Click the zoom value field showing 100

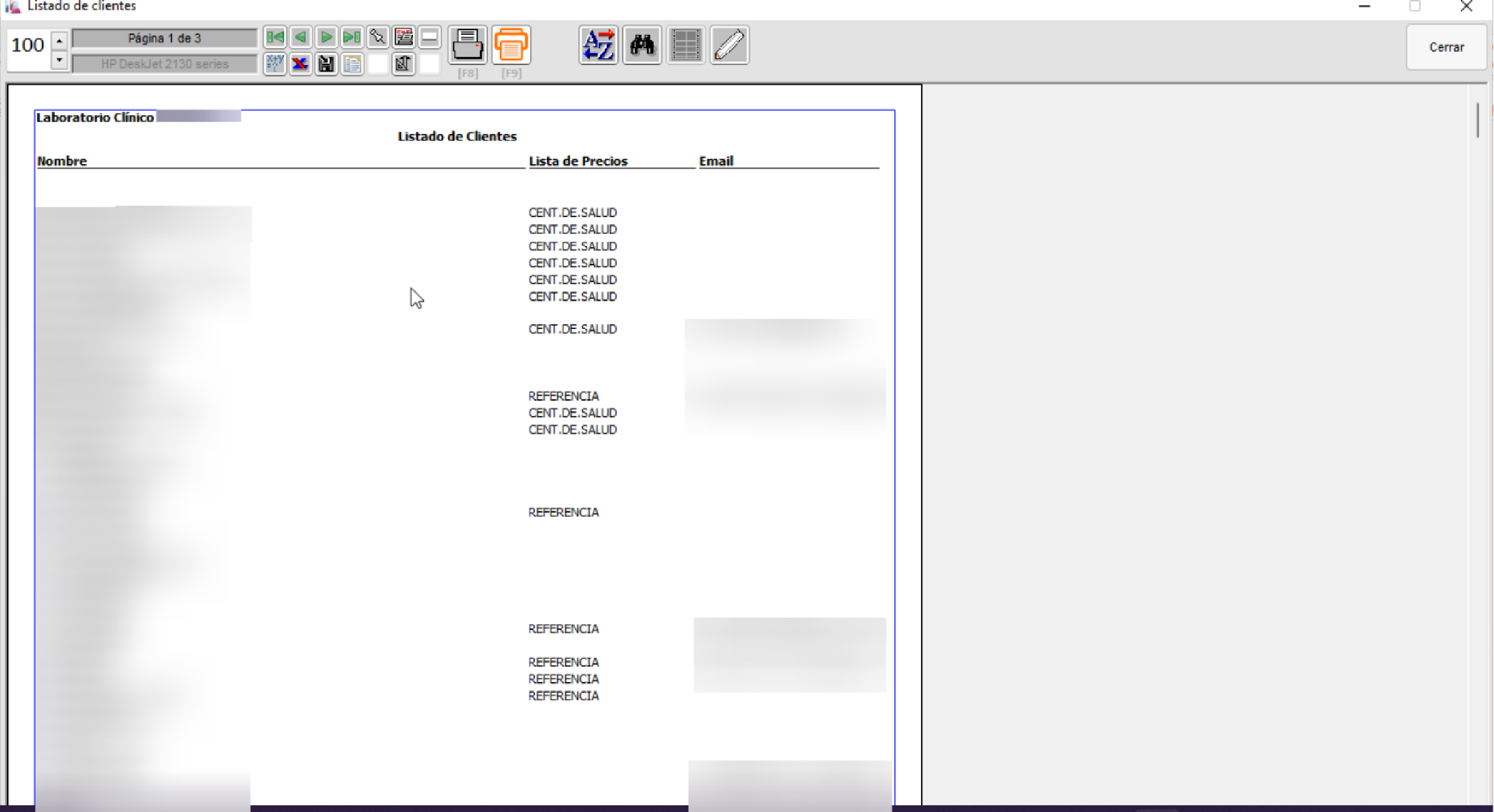[28, 45]
